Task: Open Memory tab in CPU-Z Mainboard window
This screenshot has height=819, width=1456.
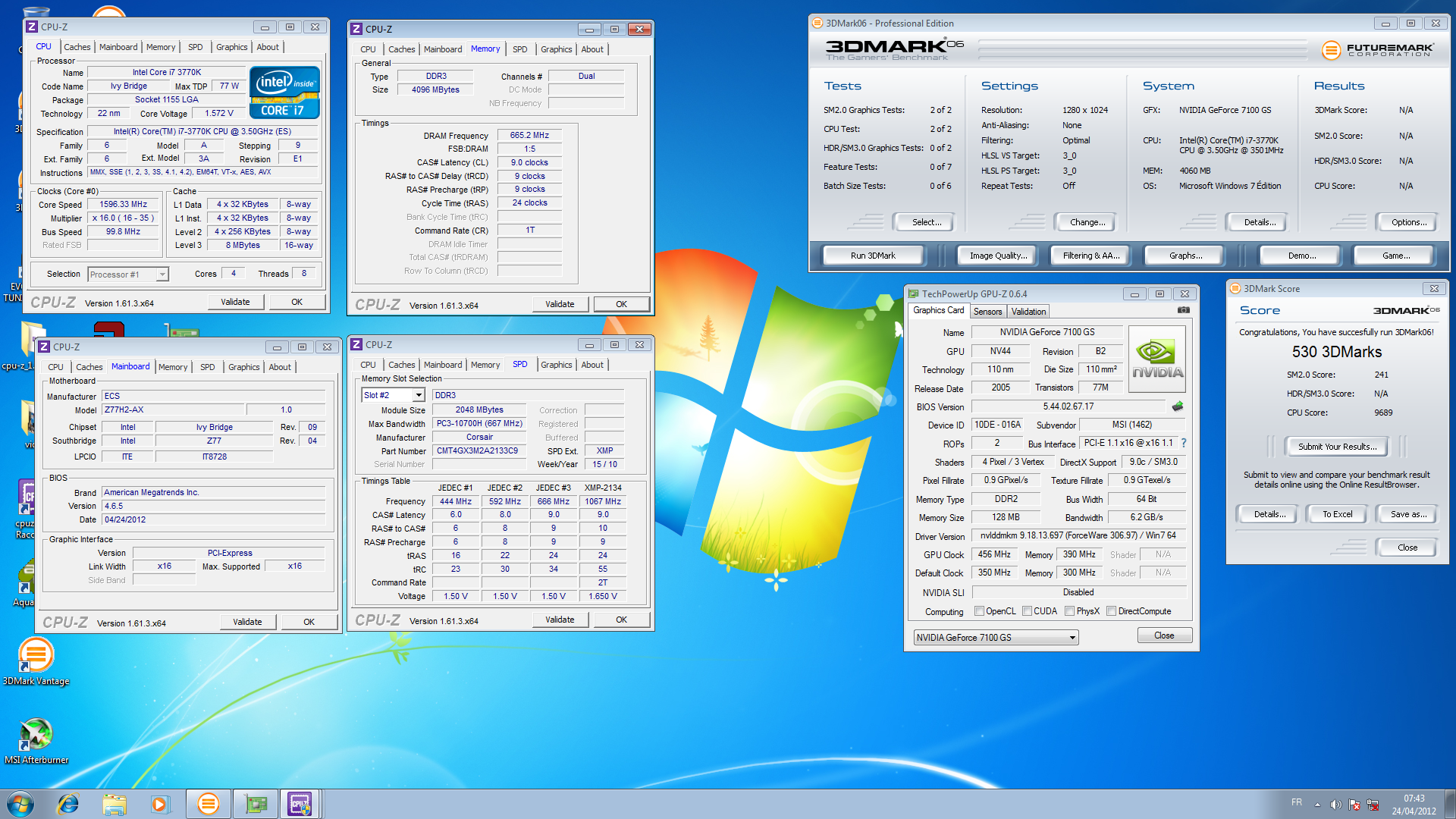Action: (x=173, y=367)
